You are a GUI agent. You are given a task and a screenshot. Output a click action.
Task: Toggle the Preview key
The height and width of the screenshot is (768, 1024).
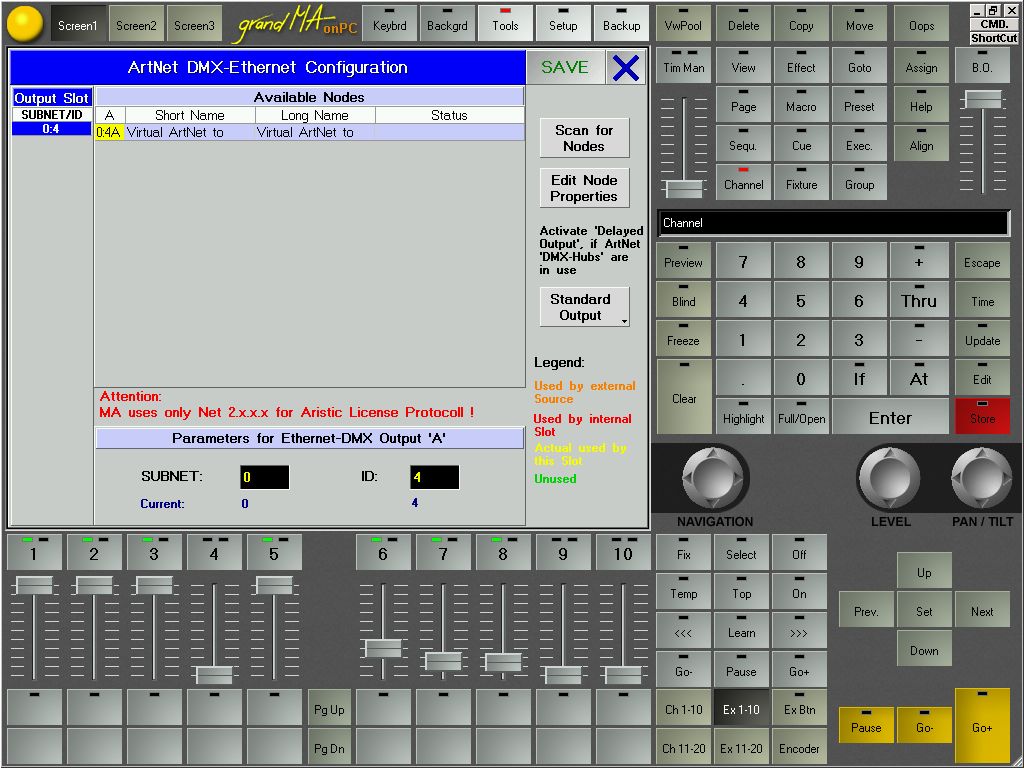click(x=683, y=261)
